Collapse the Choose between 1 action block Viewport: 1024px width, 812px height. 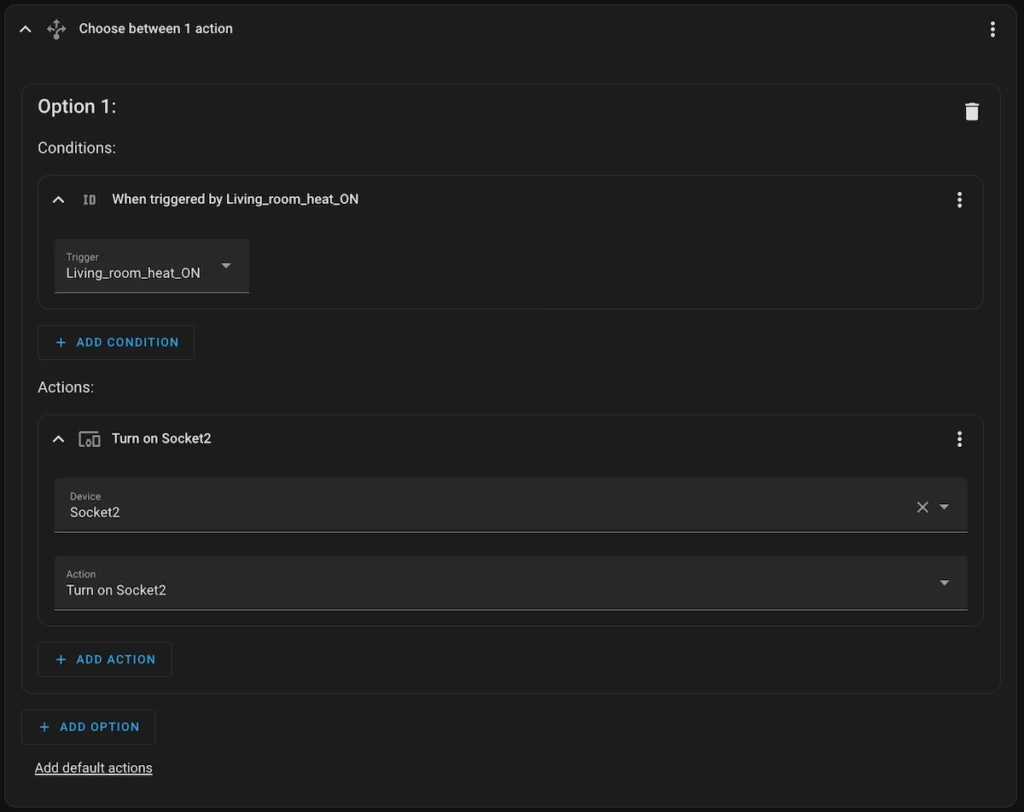[x=26, y=29]
